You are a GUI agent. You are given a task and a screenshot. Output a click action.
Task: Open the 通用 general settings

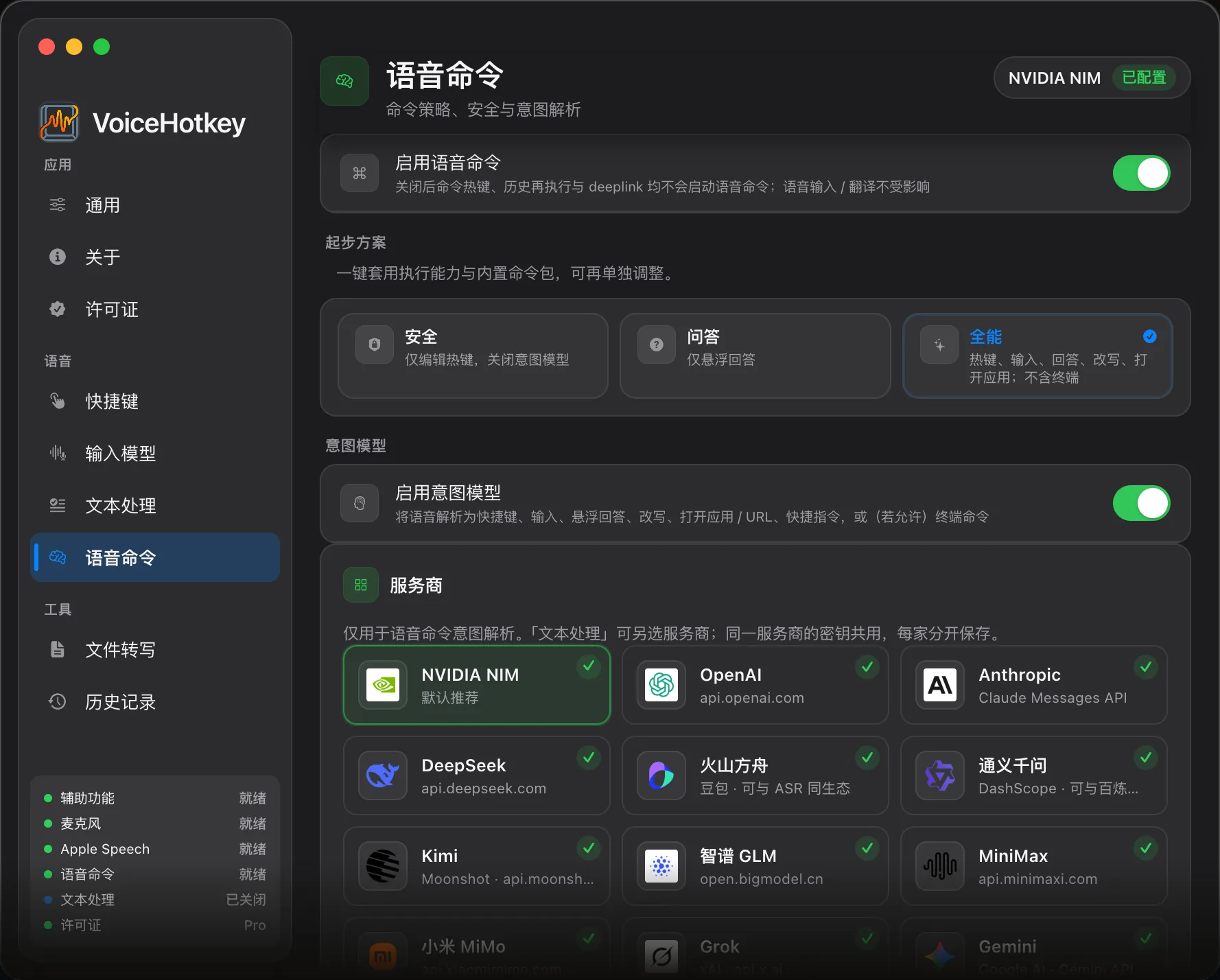pyautogui.click(x=155, y=205)
